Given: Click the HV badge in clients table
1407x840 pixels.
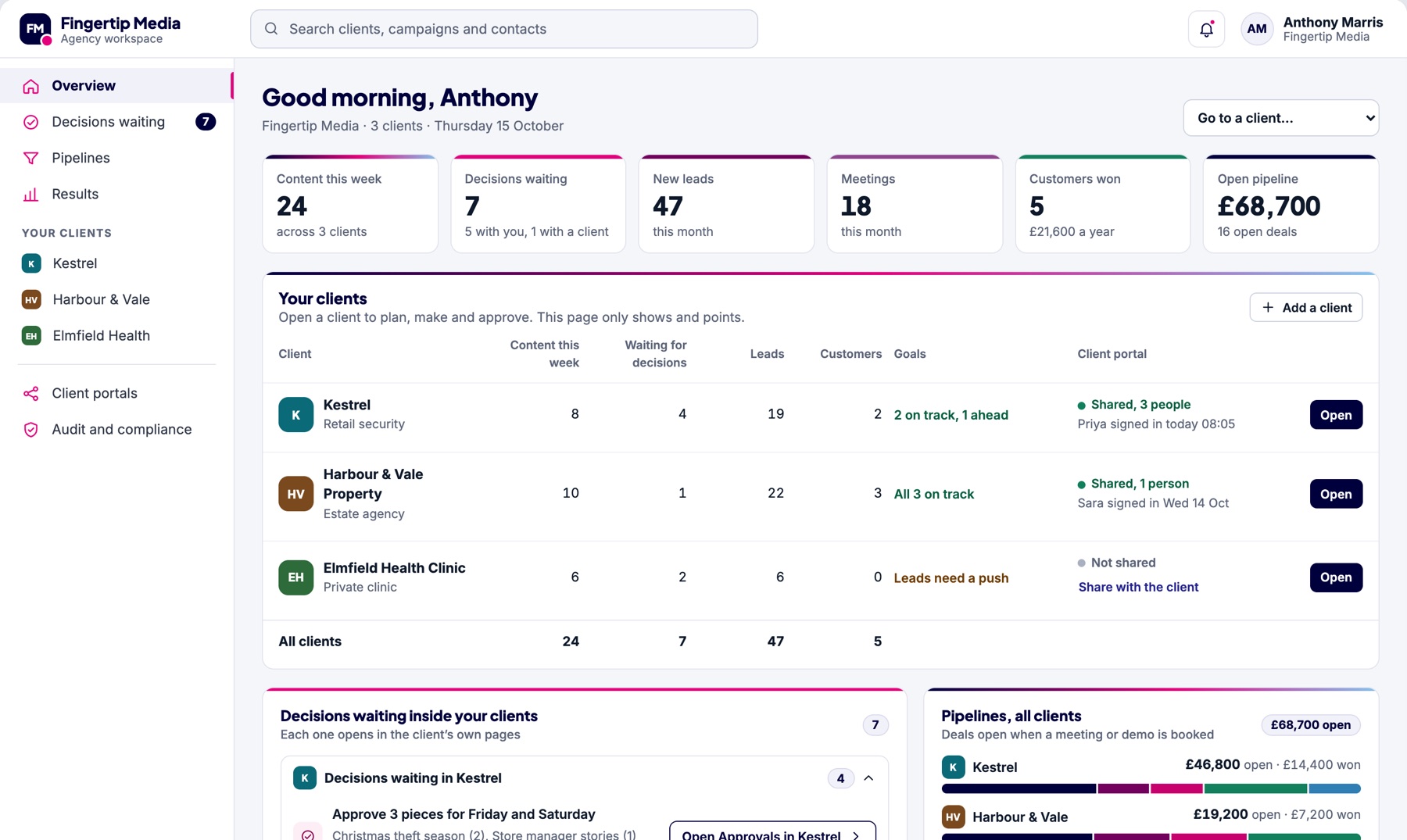Looking at the screenshot, I should (x=295, y=494).
